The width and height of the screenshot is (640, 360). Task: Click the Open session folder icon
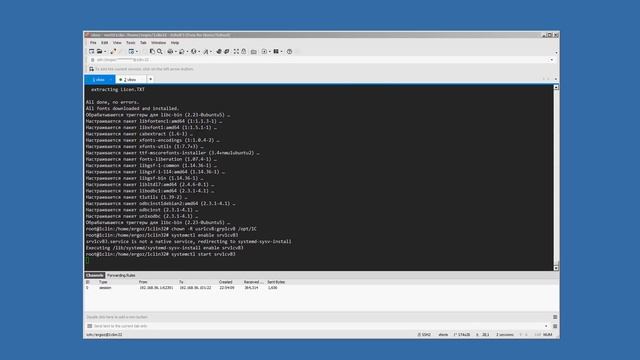99,51
